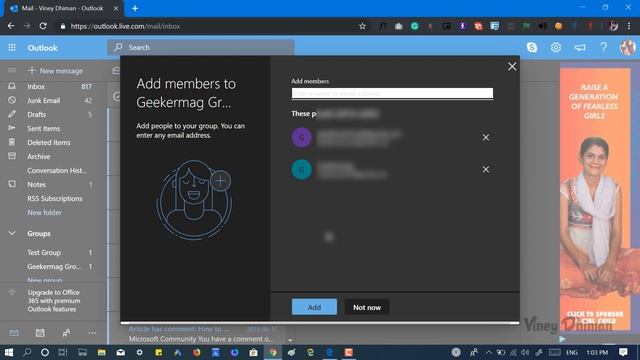640x360 pixels.
Task: Open the Mail app in taskbar
Action: pyautogui.click(x=120, y=352)
